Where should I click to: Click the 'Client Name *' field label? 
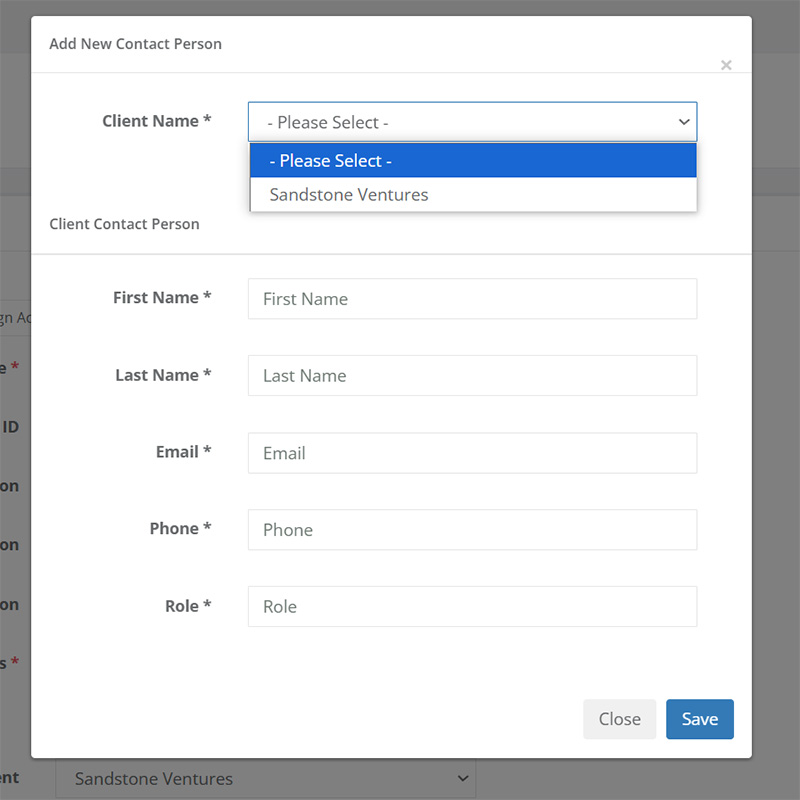157,121
